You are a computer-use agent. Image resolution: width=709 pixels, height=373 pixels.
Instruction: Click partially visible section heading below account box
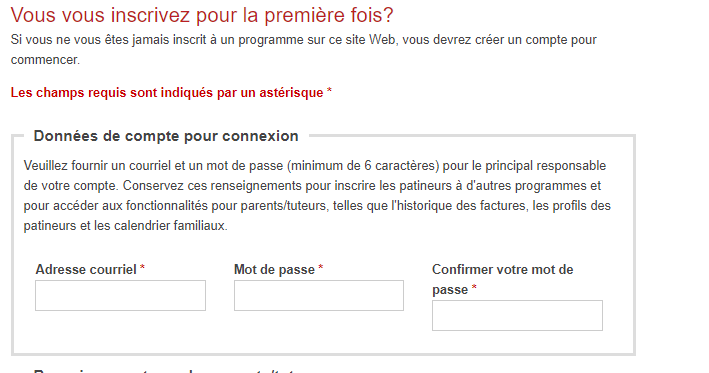pyautogui.click(x=165, y=371)
